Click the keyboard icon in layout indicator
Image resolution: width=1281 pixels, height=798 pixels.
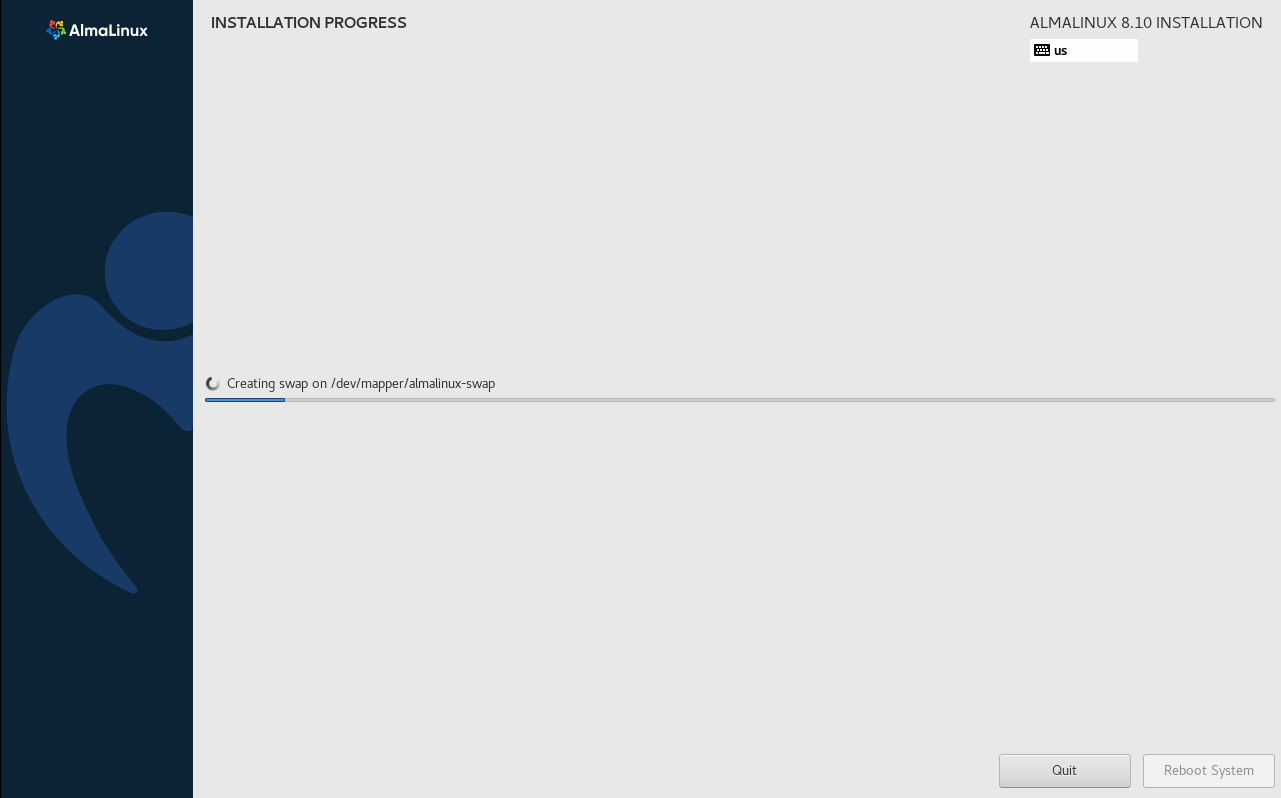click(x=1042, y=50)
